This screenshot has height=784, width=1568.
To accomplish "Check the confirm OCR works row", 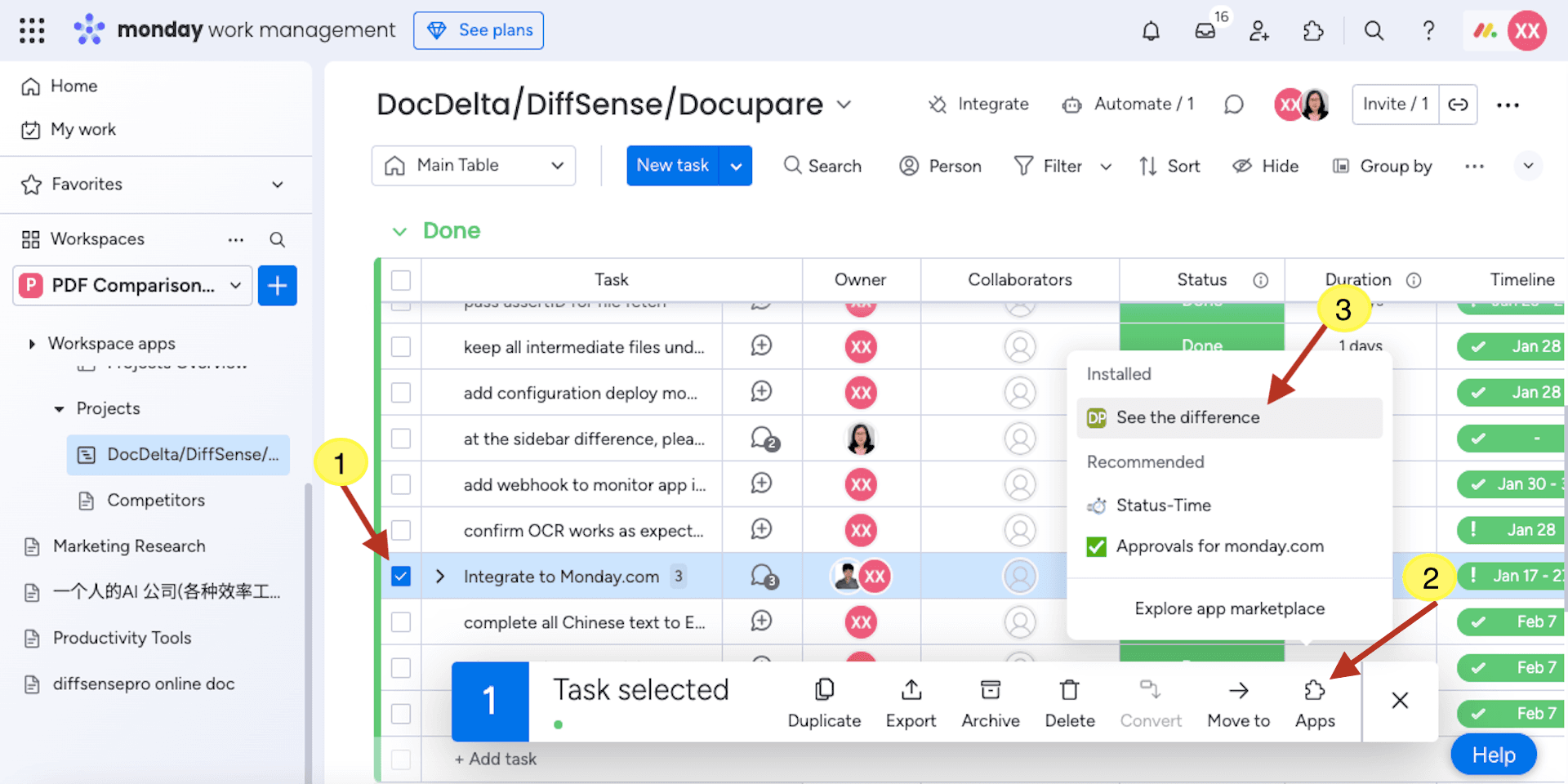I will pos(401,530).
